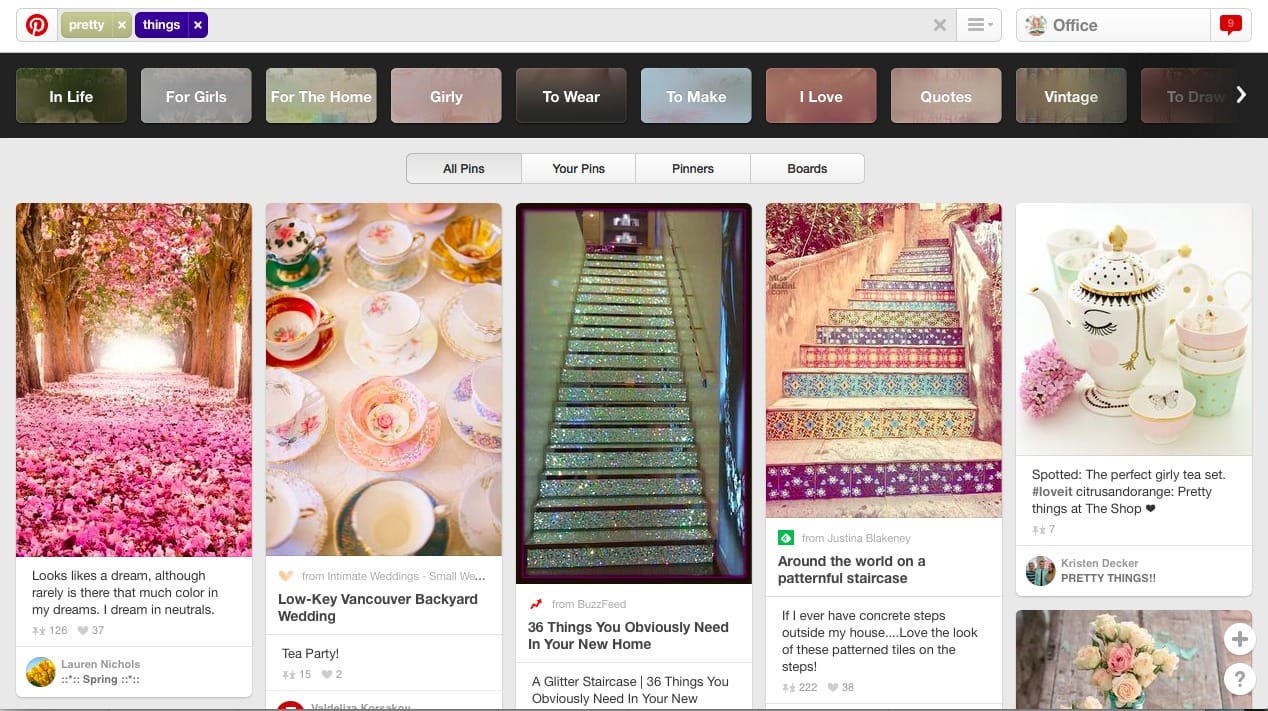Filter by 'In Life' guide
Viewport: 1268px width, 711px height.
tap(71, 96)
